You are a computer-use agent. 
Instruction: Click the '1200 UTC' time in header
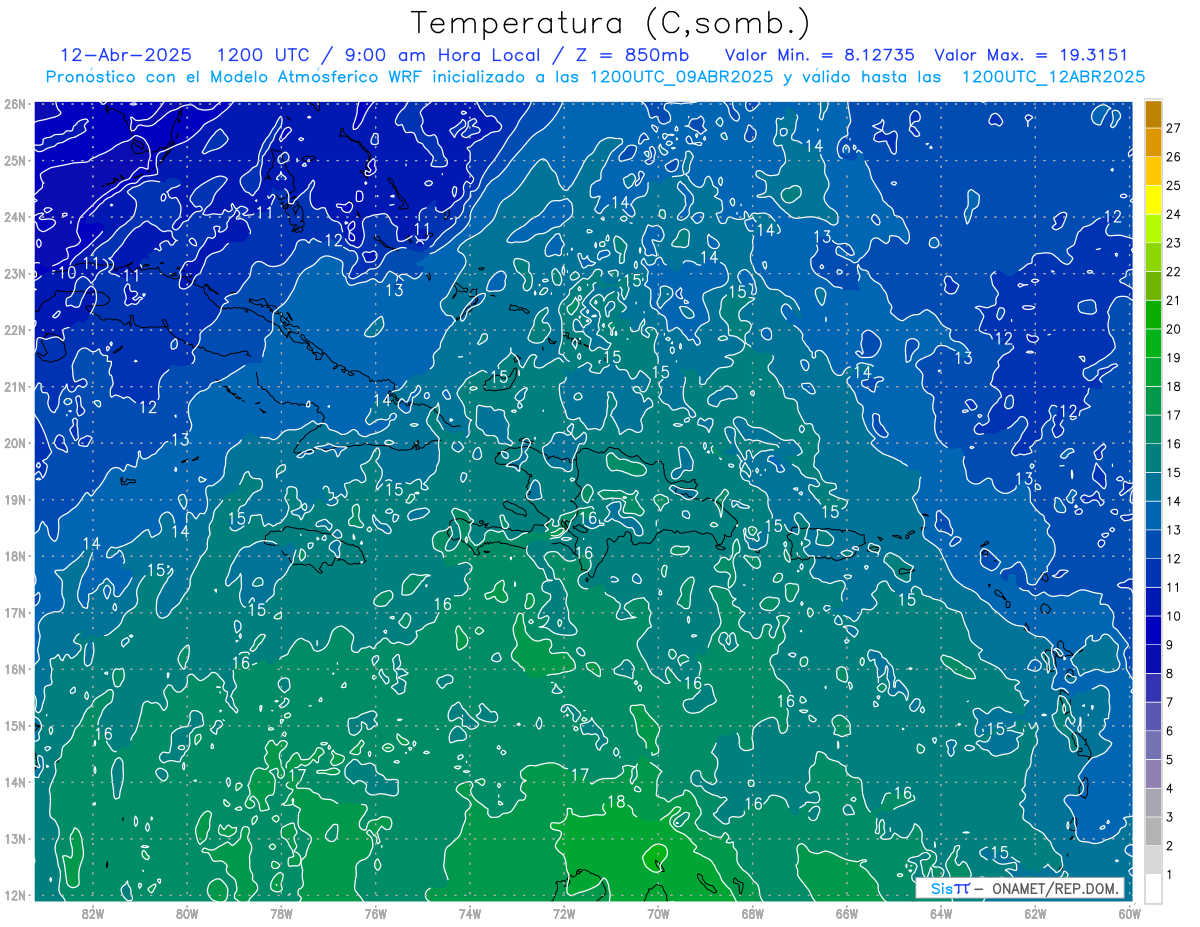tap(264, 55)
